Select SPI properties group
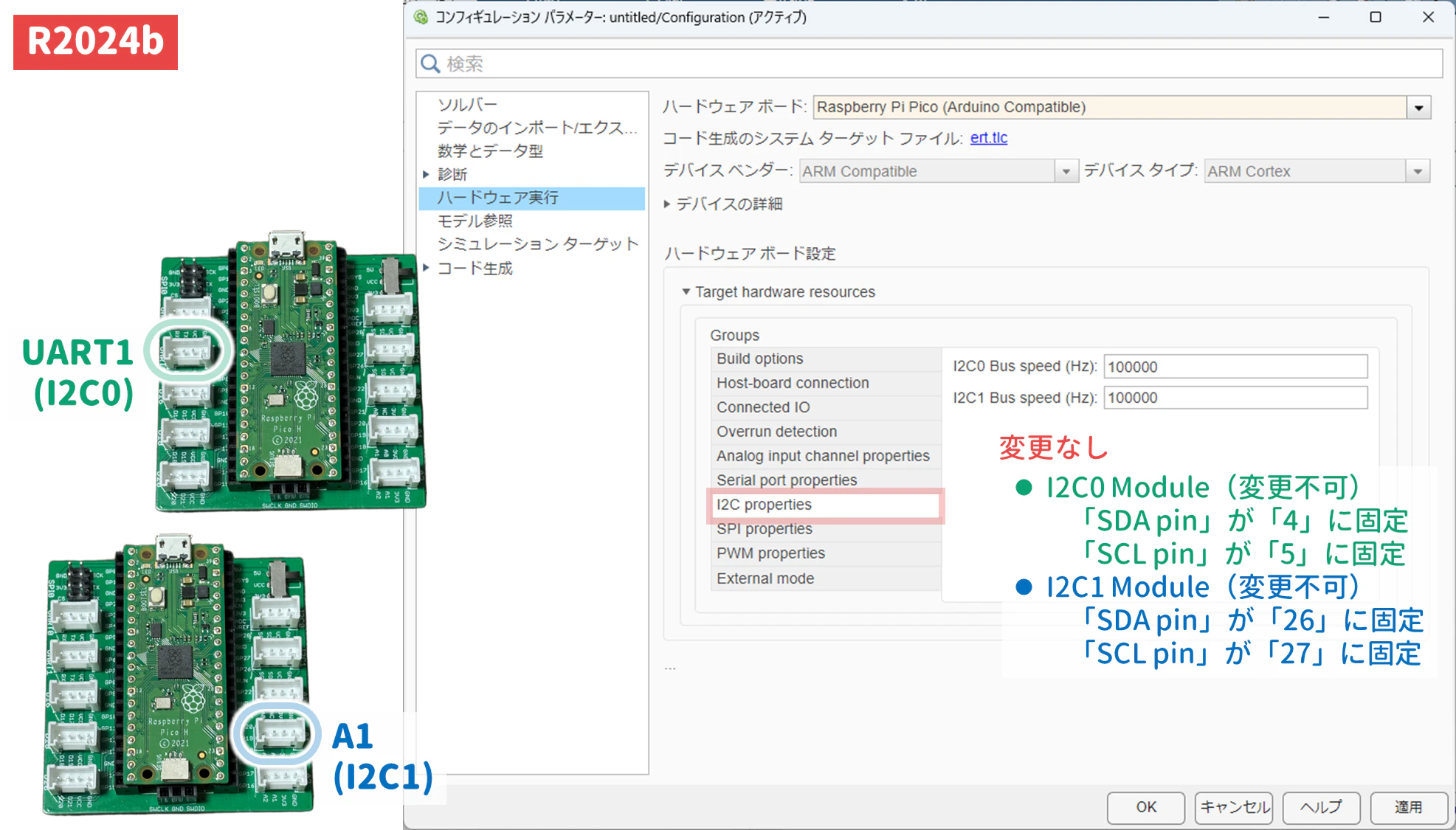This screenshot has width=1456, height=830. click(826, 529)
